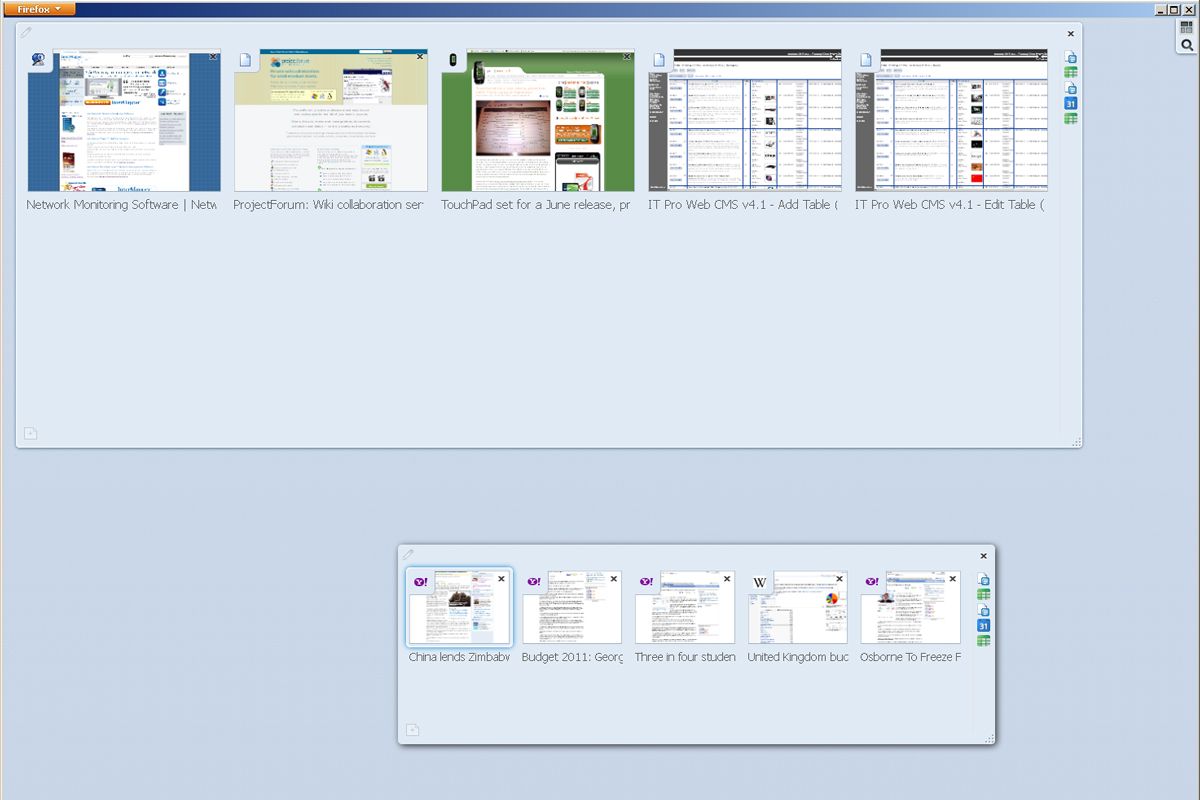
Task: Open the calendar 31 app tab in upper group
Action: point(1070,103)
